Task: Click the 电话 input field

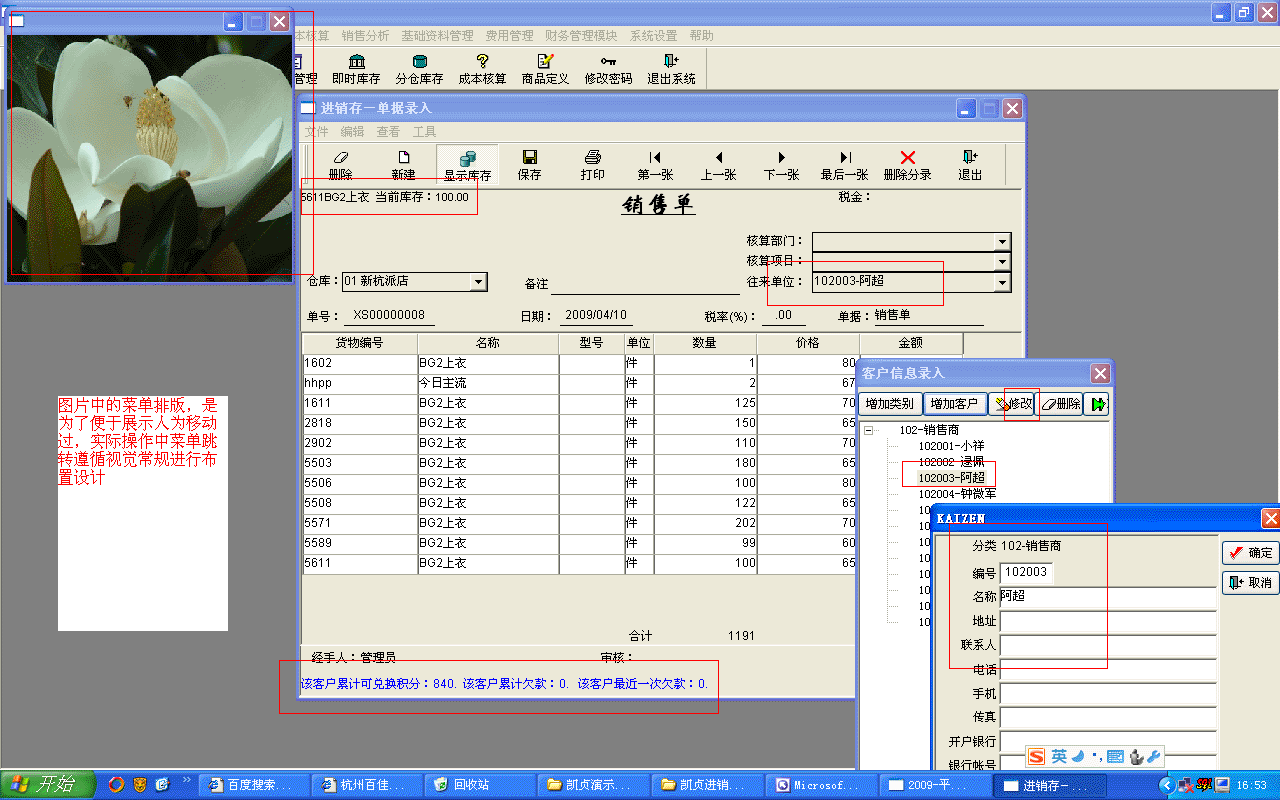Action: click(1108, 670)
